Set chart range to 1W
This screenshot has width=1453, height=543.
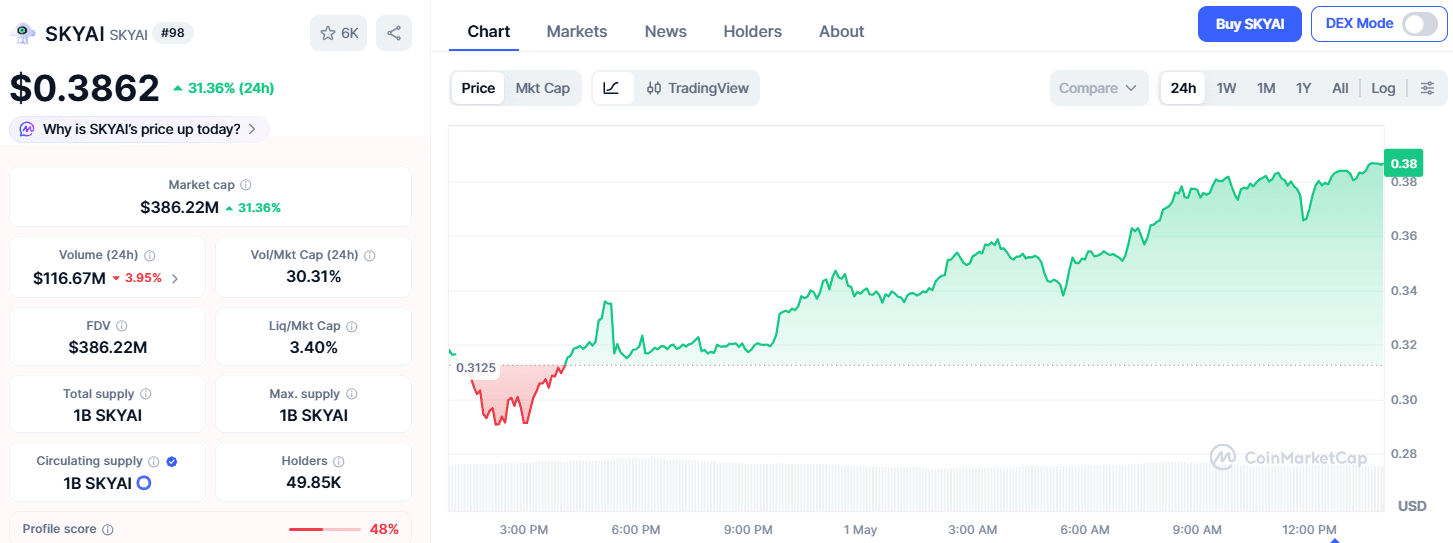(1226, 88)
